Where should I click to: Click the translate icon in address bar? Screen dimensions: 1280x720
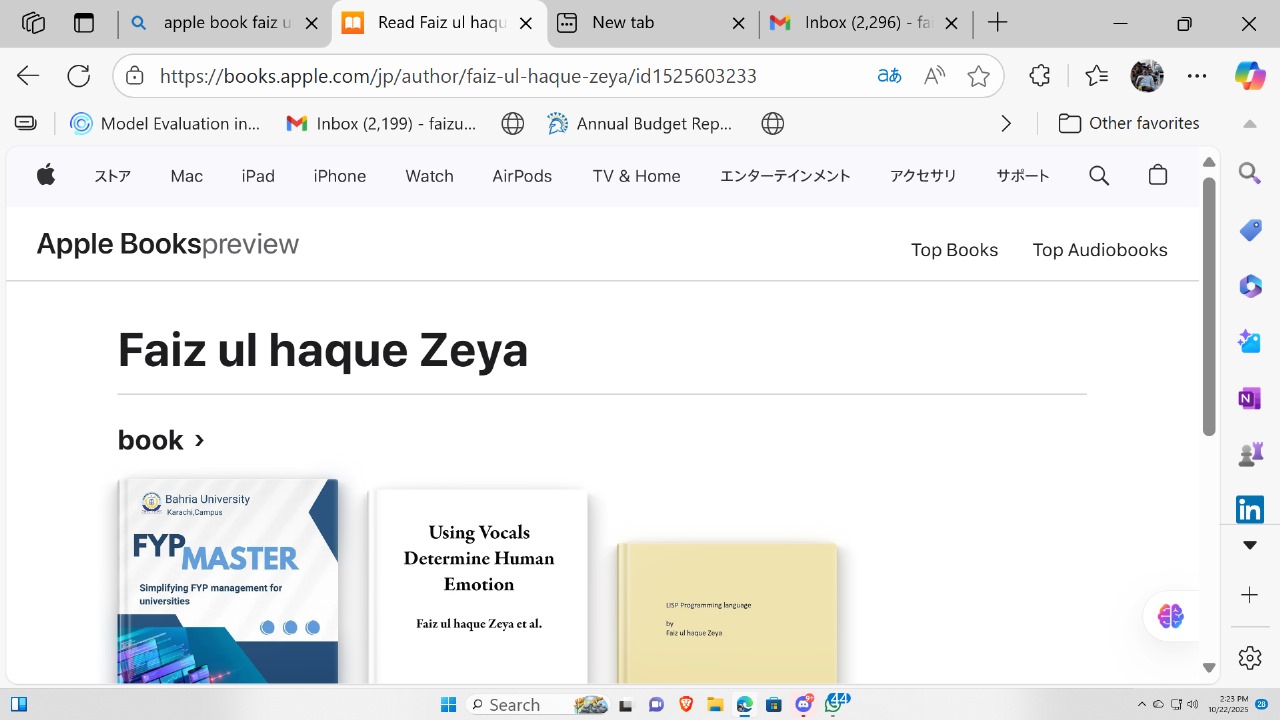[889, 76]
